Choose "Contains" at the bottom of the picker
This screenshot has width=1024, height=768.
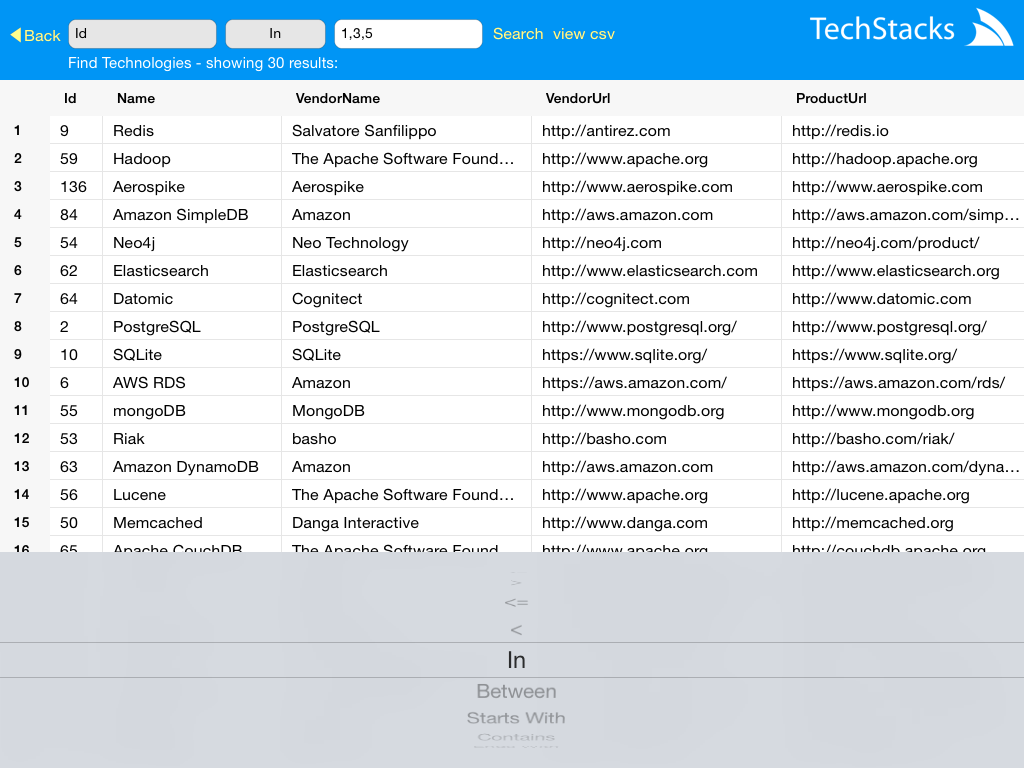[516, 740]
